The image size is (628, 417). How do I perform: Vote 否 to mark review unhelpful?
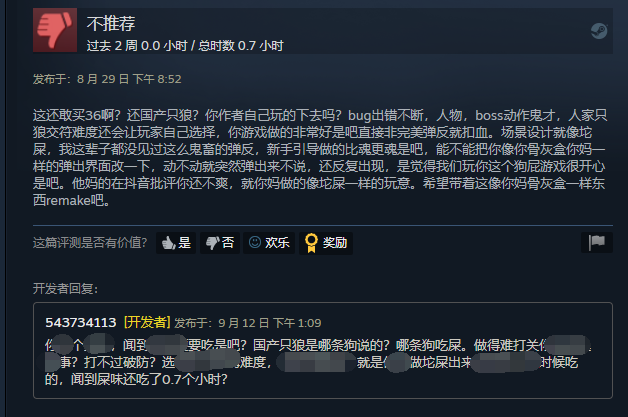(x=220, y=243)
